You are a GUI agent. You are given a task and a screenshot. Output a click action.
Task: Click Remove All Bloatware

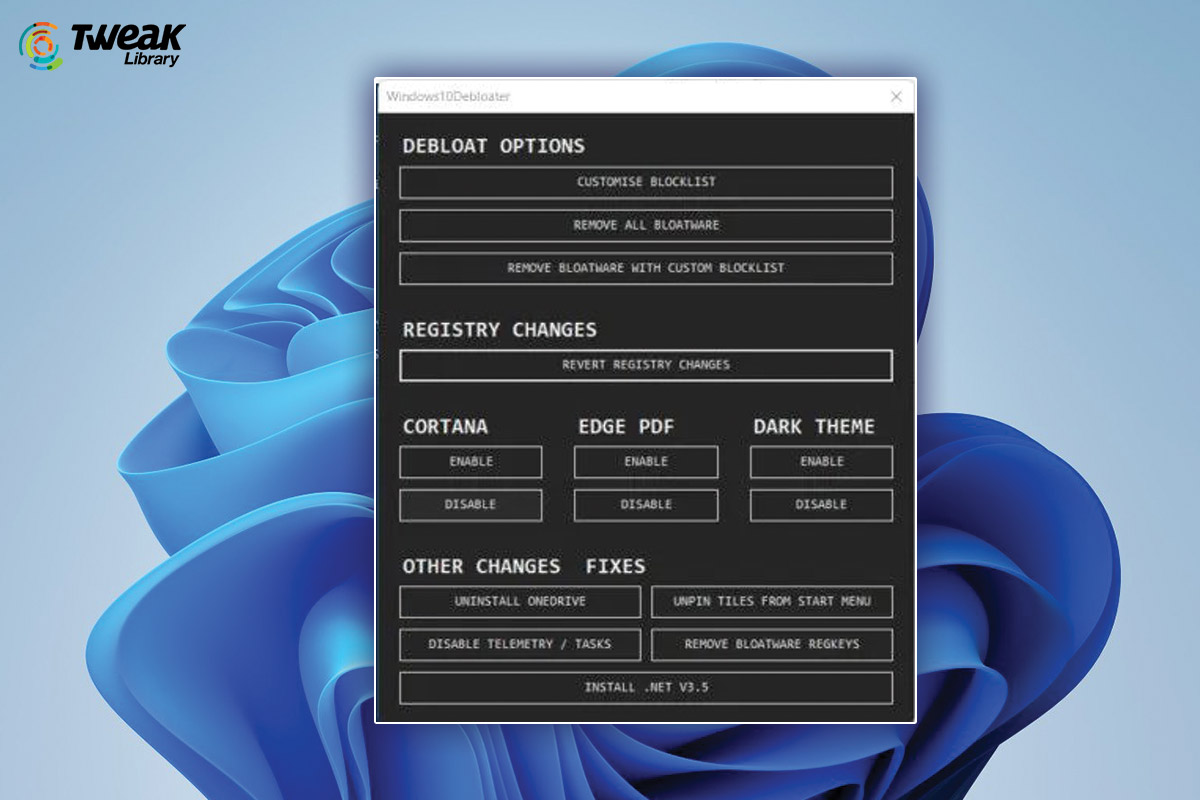pos(646,225)
